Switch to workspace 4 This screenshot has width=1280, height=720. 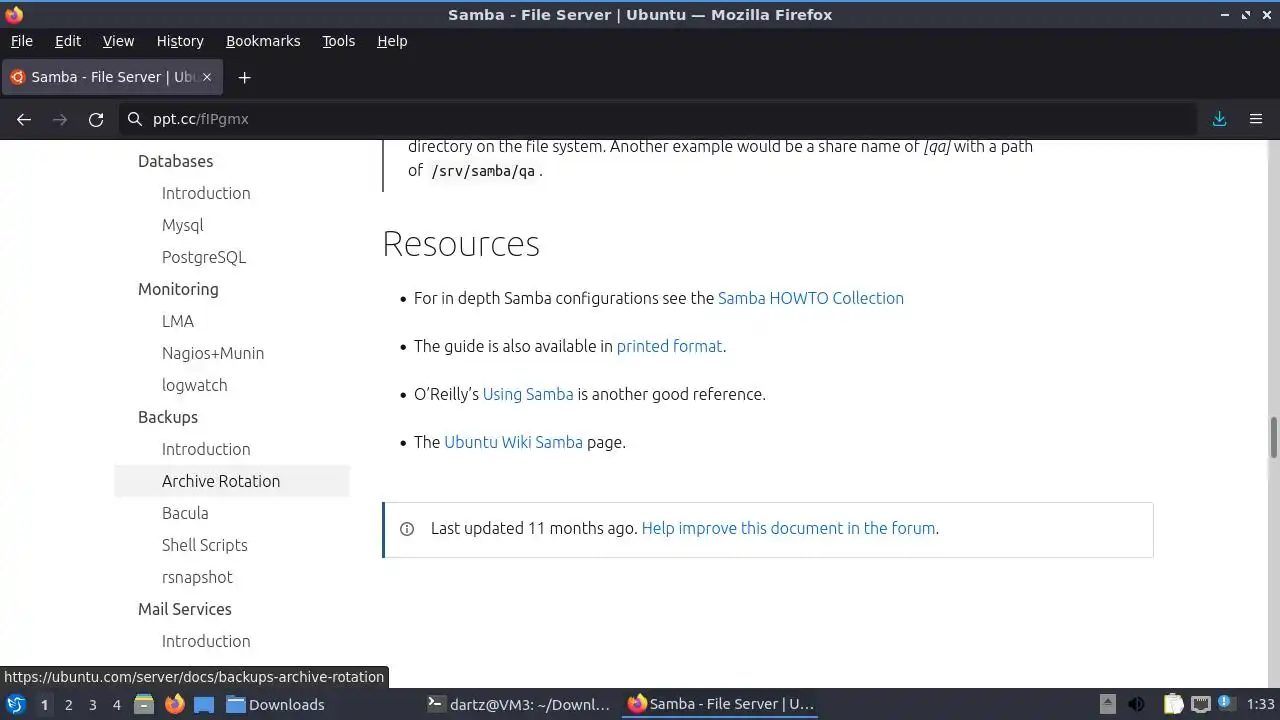pyautogui.click(x=116, y=705)
